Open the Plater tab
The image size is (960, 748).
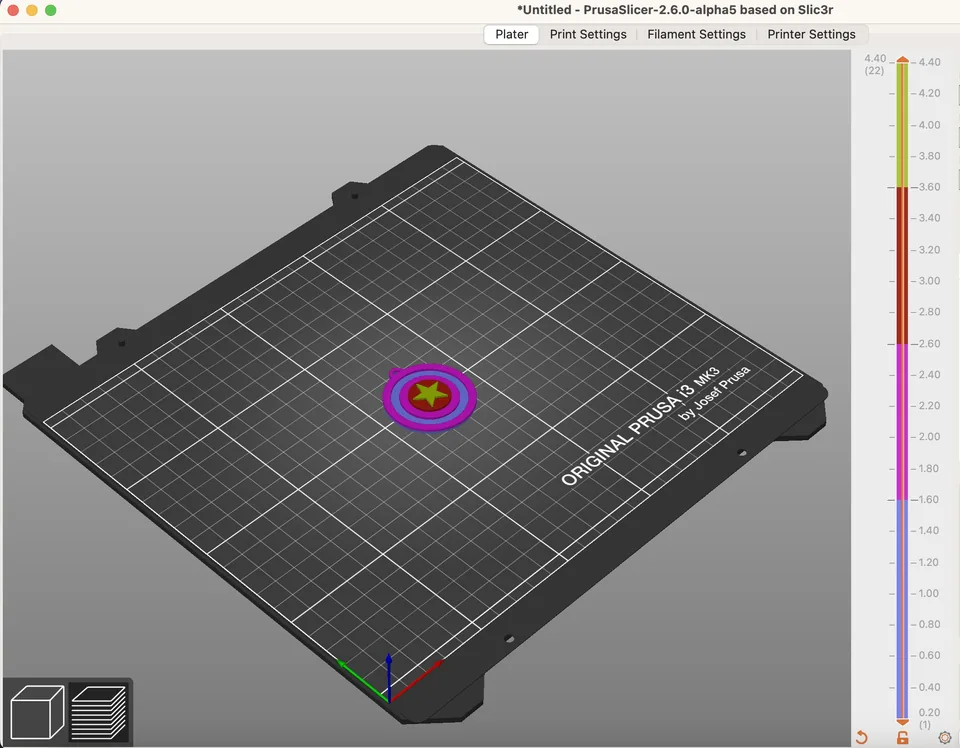coord(511,34)
